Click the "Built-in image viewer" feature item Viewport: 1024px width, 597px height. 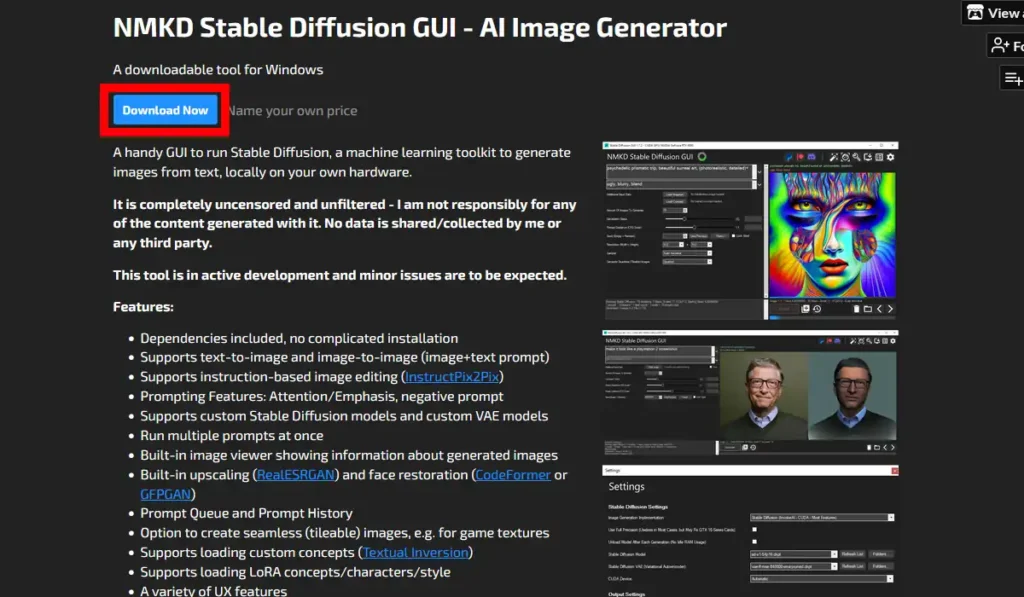349,455
